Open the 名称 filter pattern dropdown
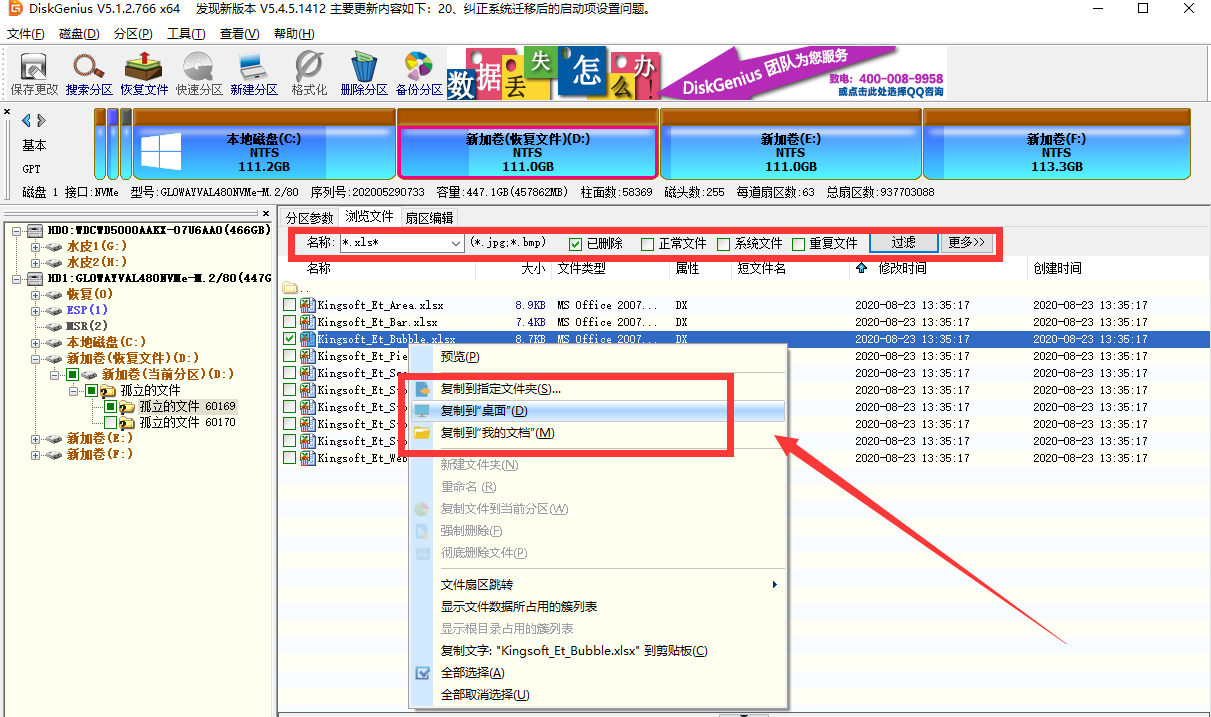 [x=456, y=243]
